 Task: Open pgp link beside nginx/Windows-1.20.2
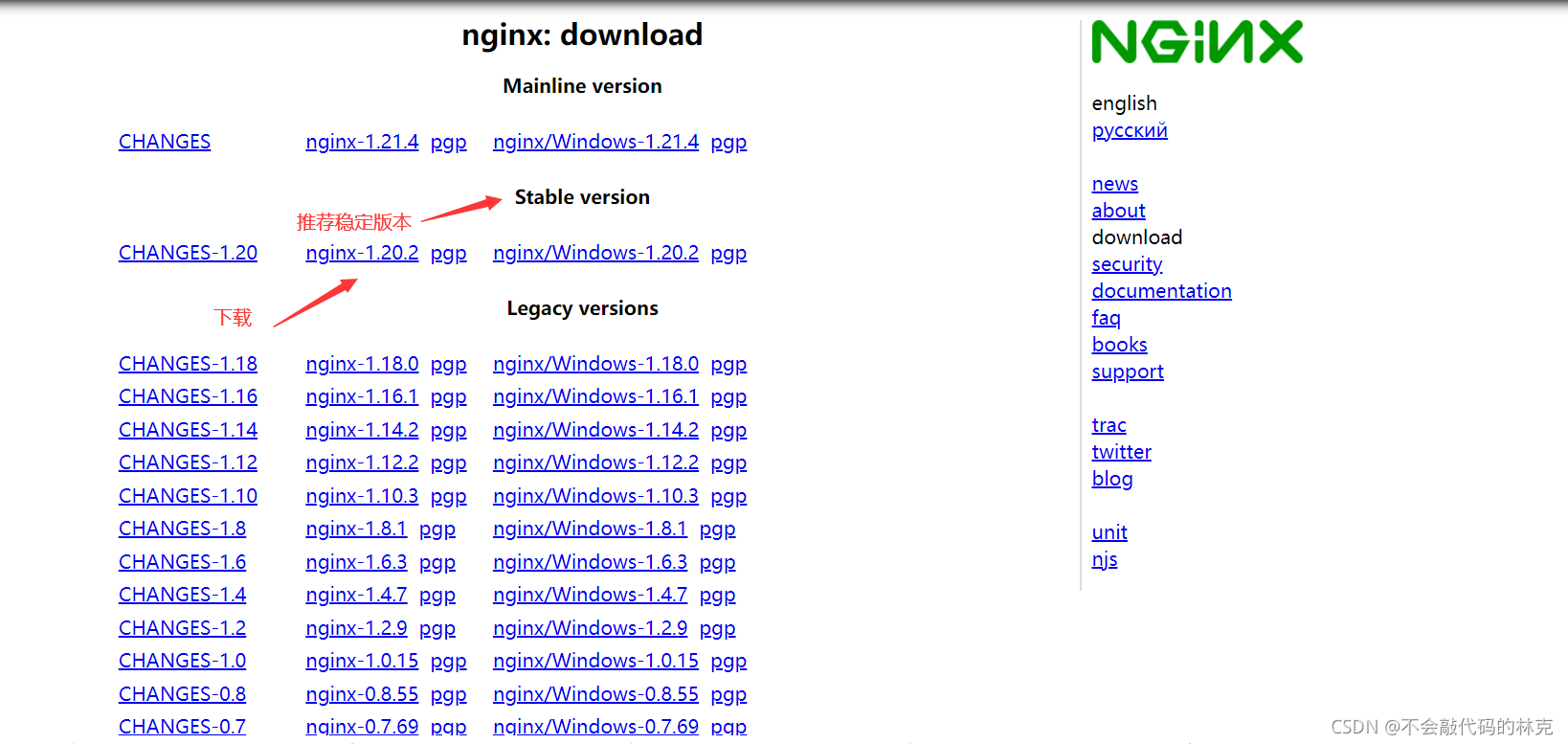coord(728,254)
